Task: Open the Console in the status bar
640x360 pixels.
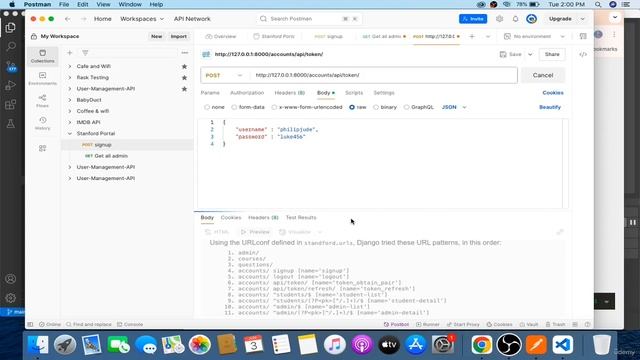Action: click(x=130, y=324)
